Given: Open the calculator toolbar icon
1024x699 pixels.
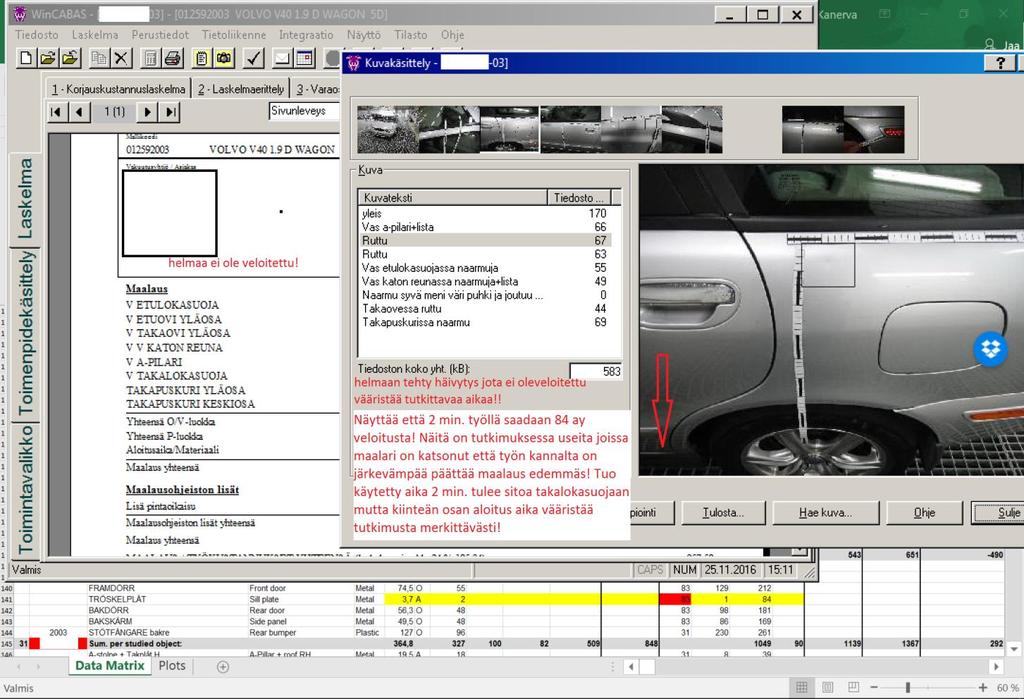Looking at the screenshot, I should tap(151, 58).
